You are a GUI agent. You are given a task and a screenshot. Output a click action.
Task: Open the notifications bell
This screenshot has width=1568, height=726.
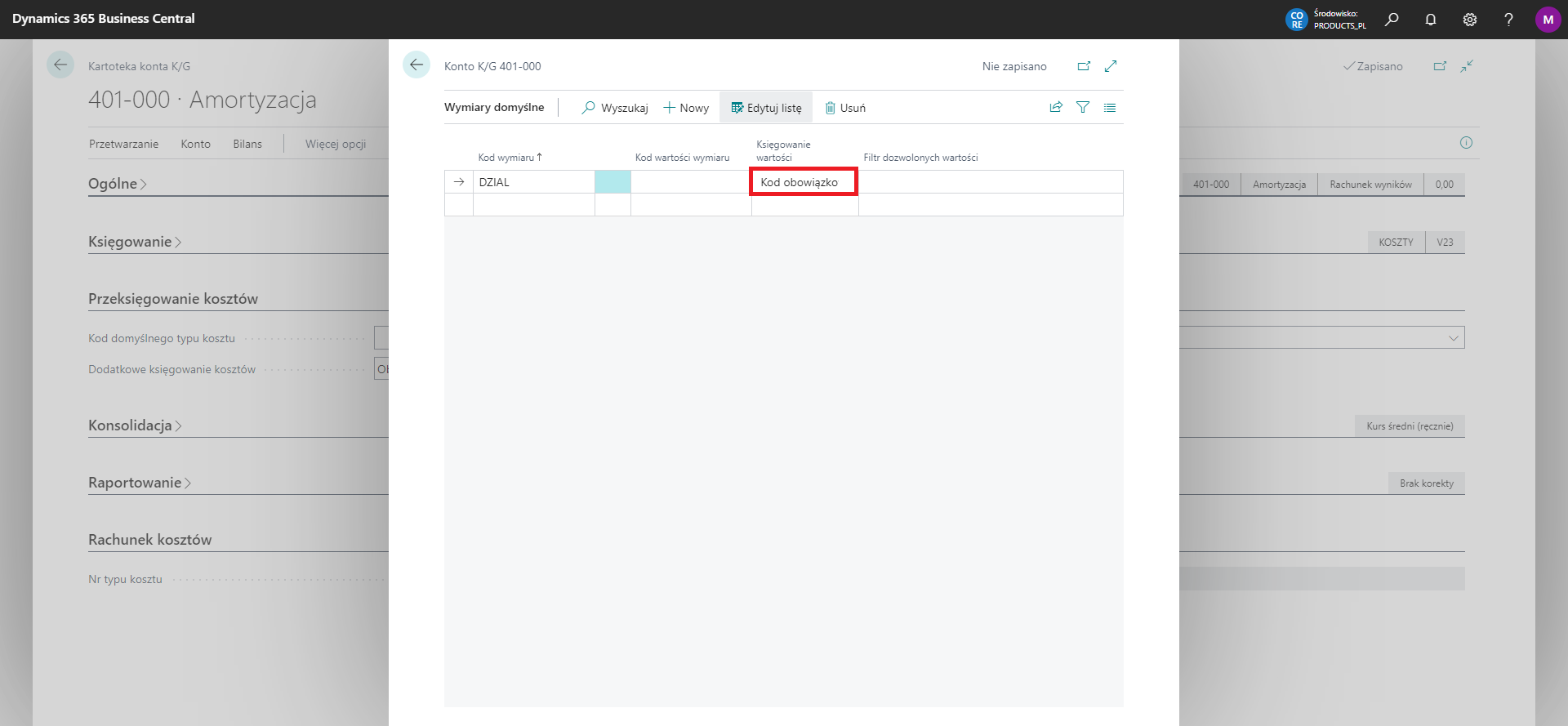tap(1431, 20)
